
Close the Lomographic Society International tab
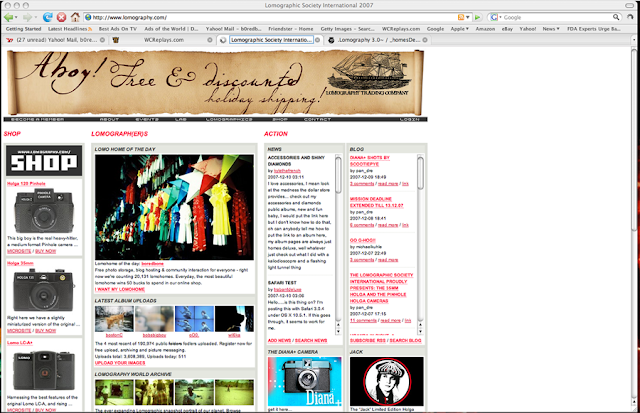[x=318, y=40]
